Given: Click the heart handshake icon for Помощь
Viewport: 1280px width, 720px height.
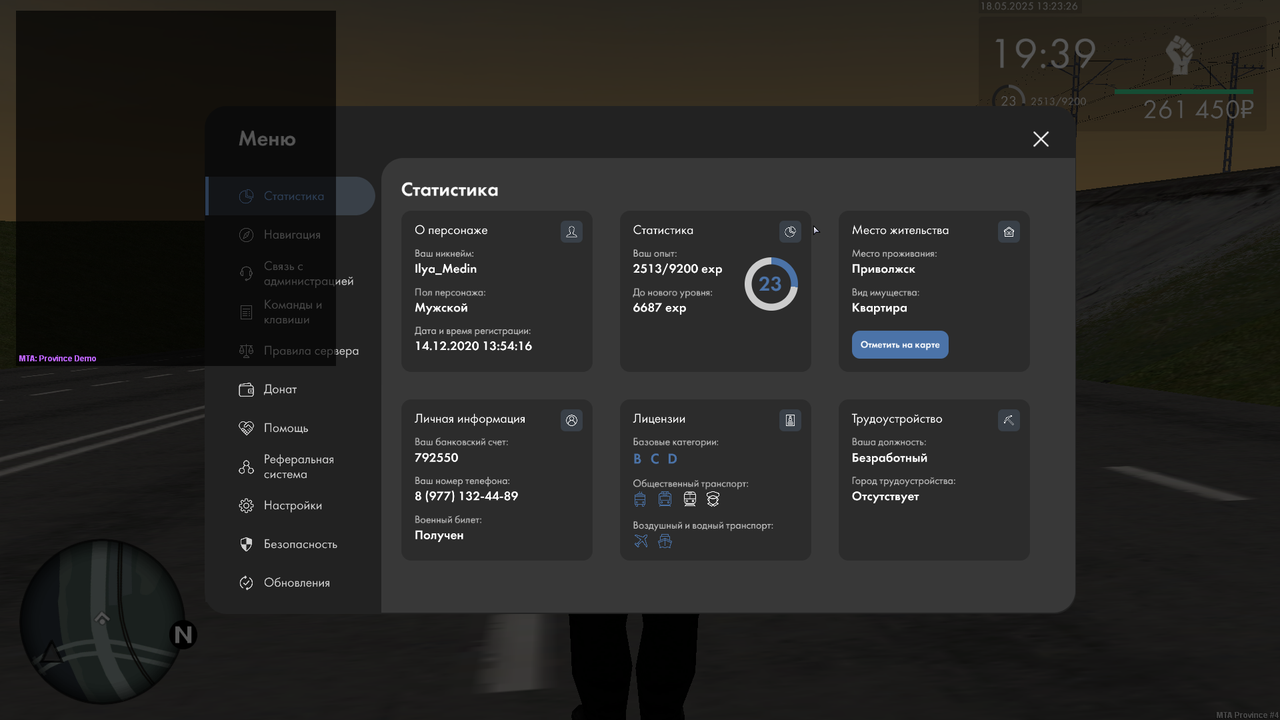Looking at the screenshot, I should pos(246,428).
